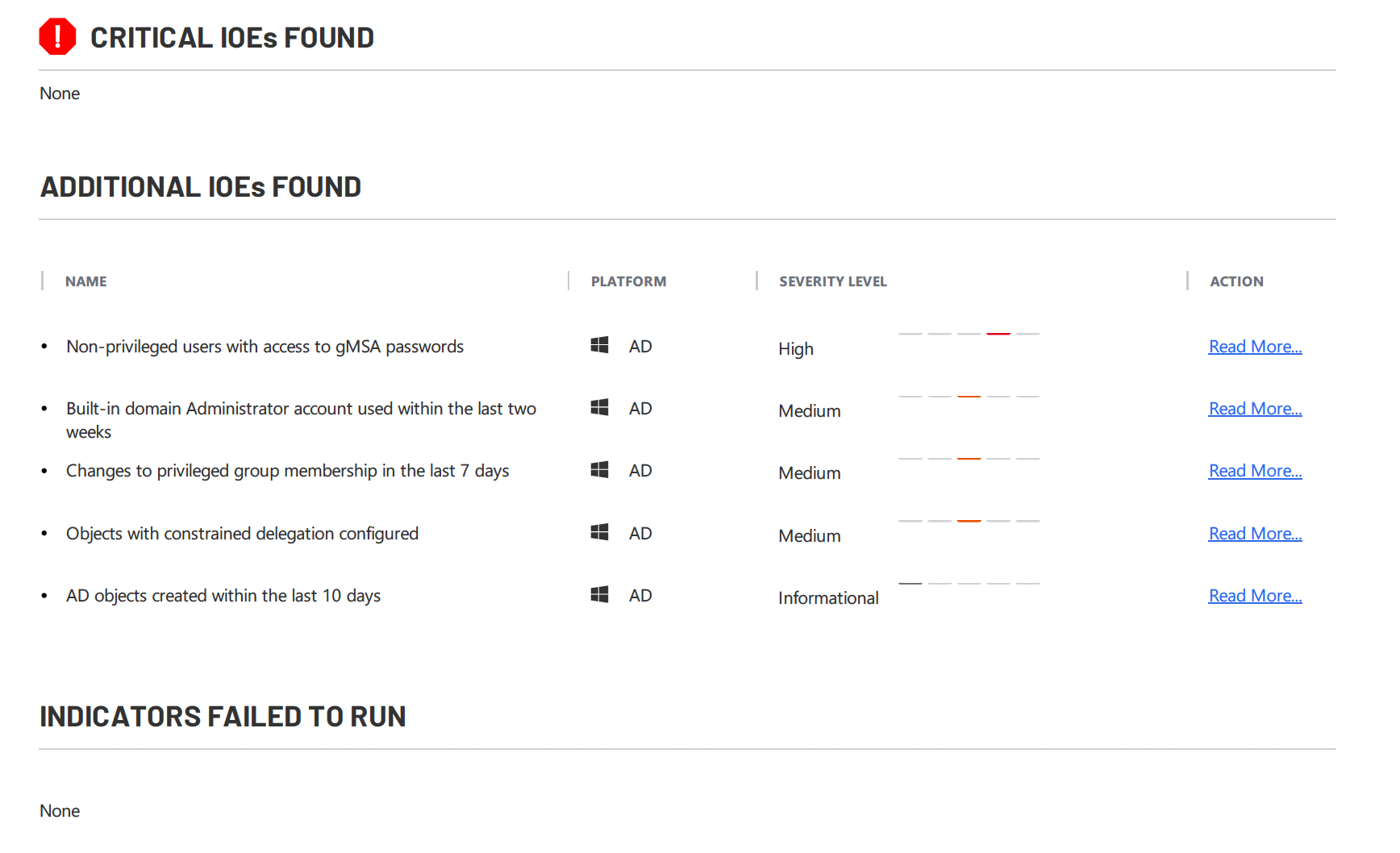Click Windows icon in built-in Administrator row

coord(599,407)
